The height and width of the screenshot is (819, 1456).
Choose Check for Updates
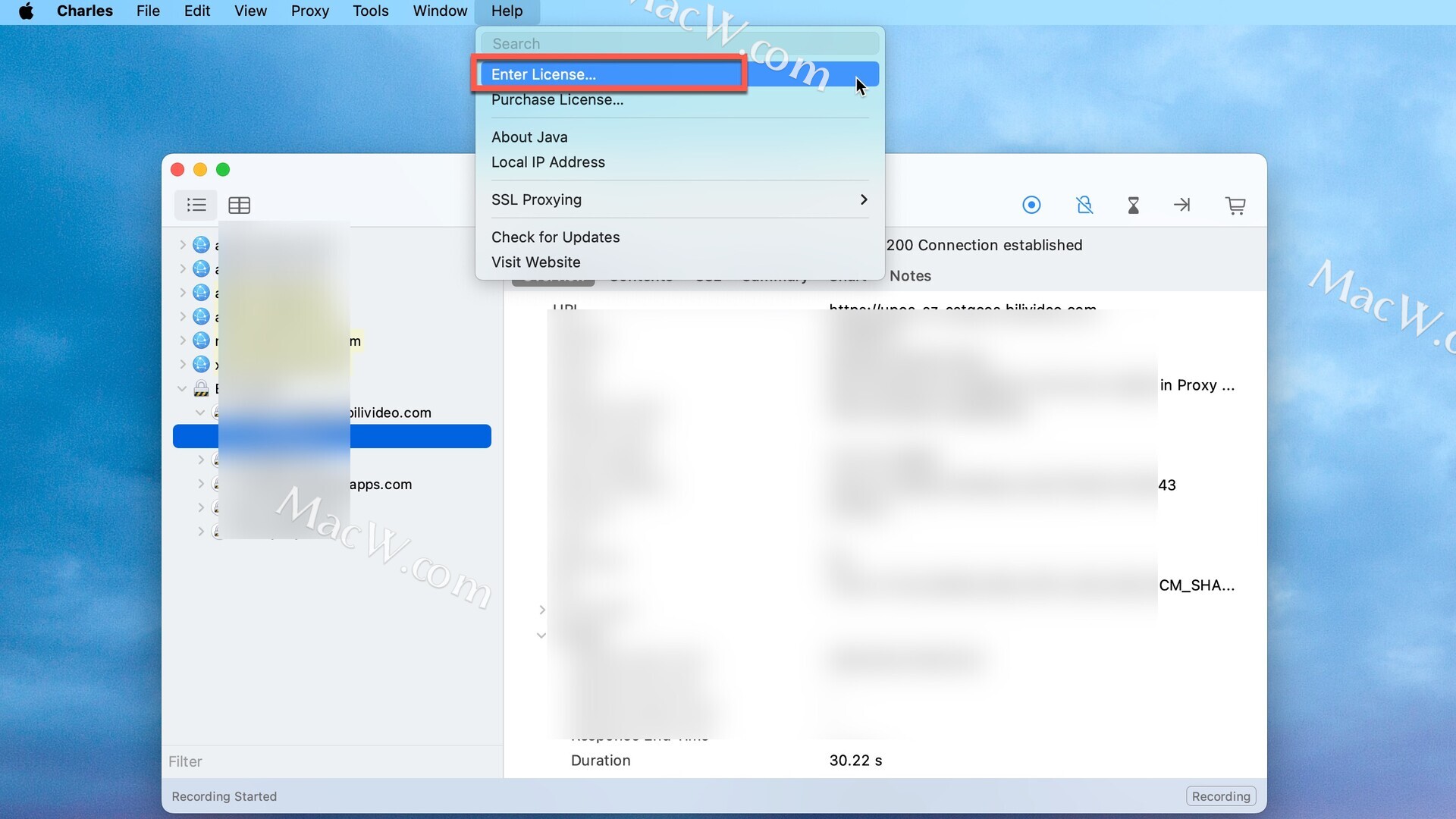555,237
